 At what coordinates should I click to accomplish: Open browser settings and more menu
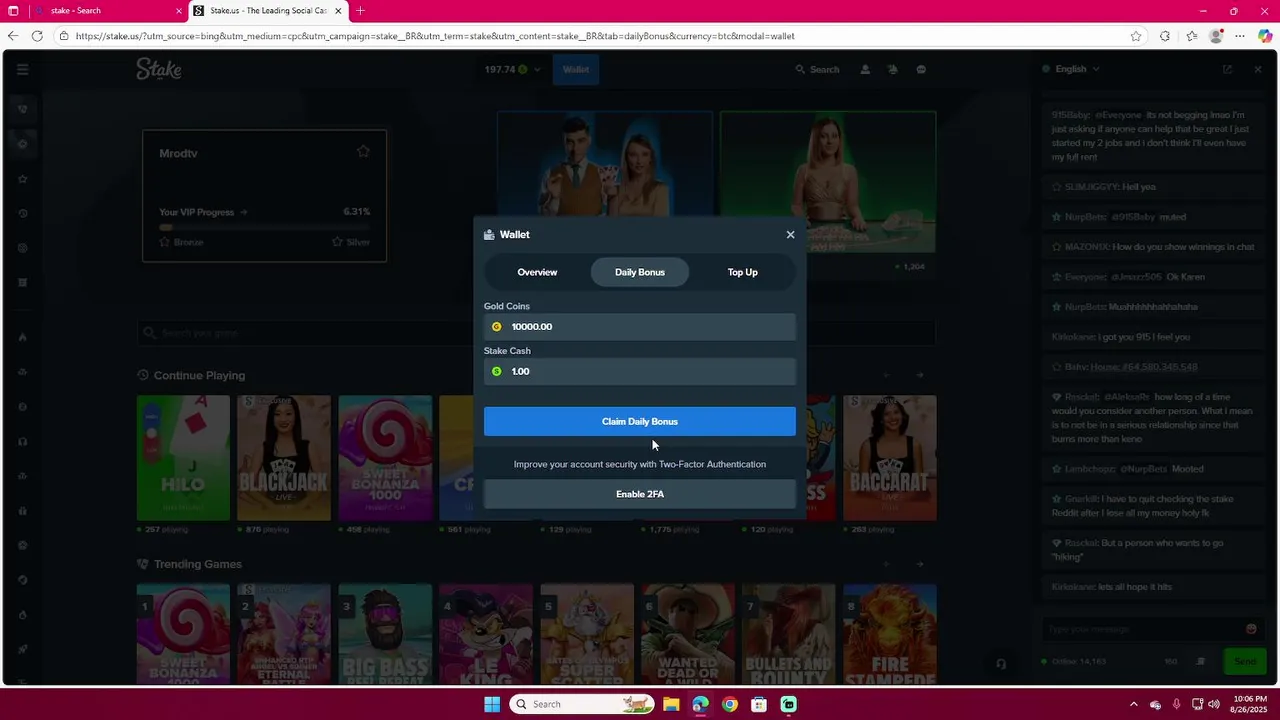point(1241,36)
